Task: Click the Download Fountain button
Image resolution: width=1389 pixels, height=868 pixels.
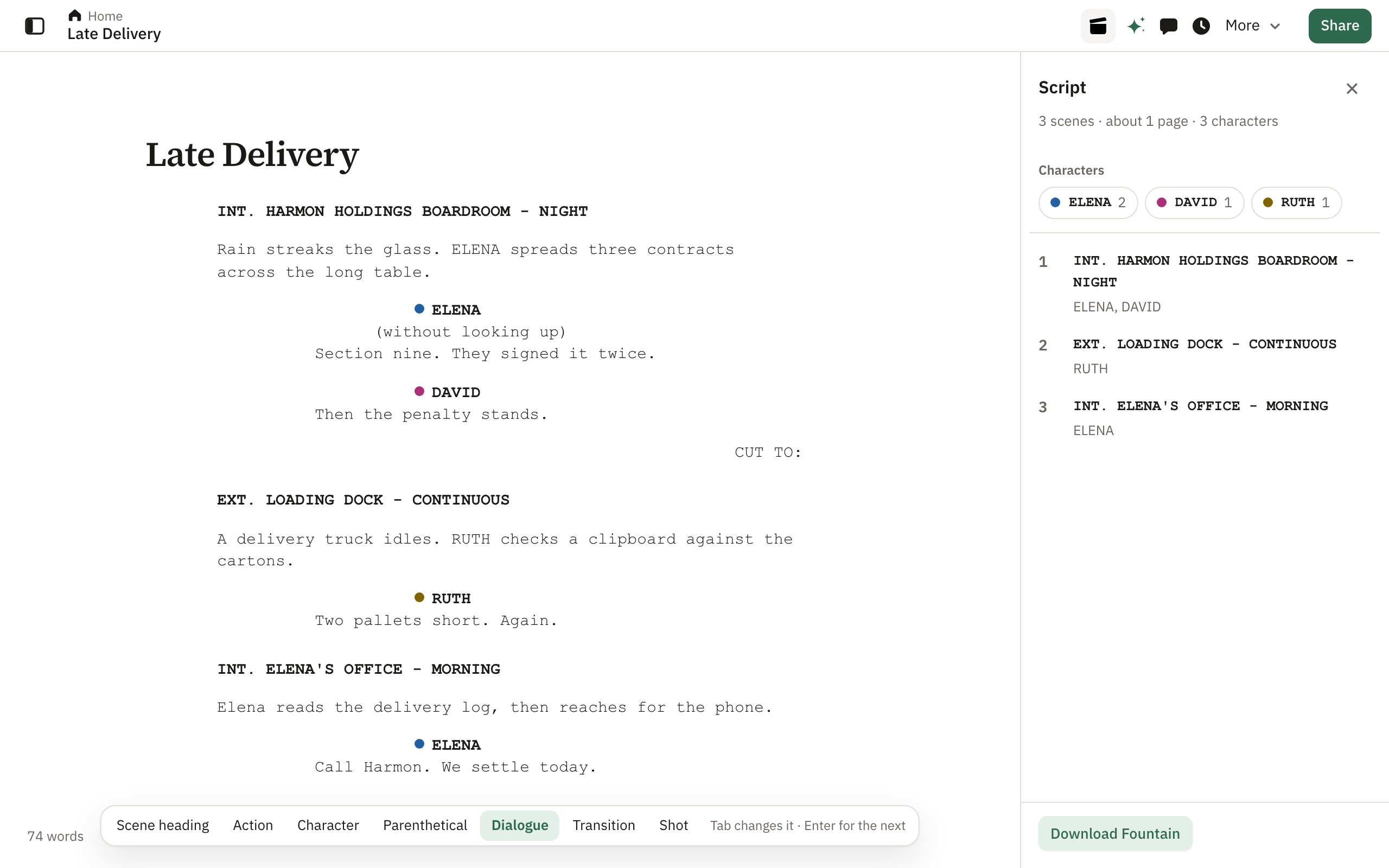Action: pyautogui.click(x=1114, y=834)
